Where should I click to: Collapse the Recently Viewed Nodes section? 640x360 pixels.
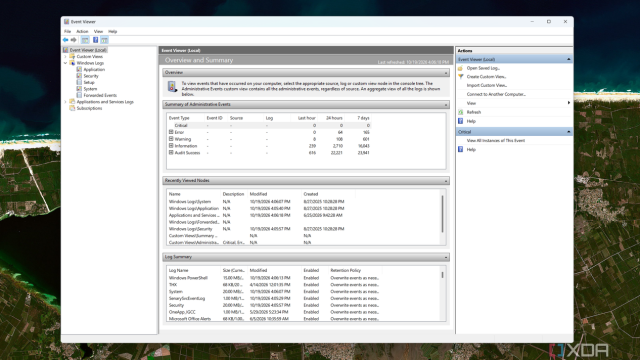(446, 181)
